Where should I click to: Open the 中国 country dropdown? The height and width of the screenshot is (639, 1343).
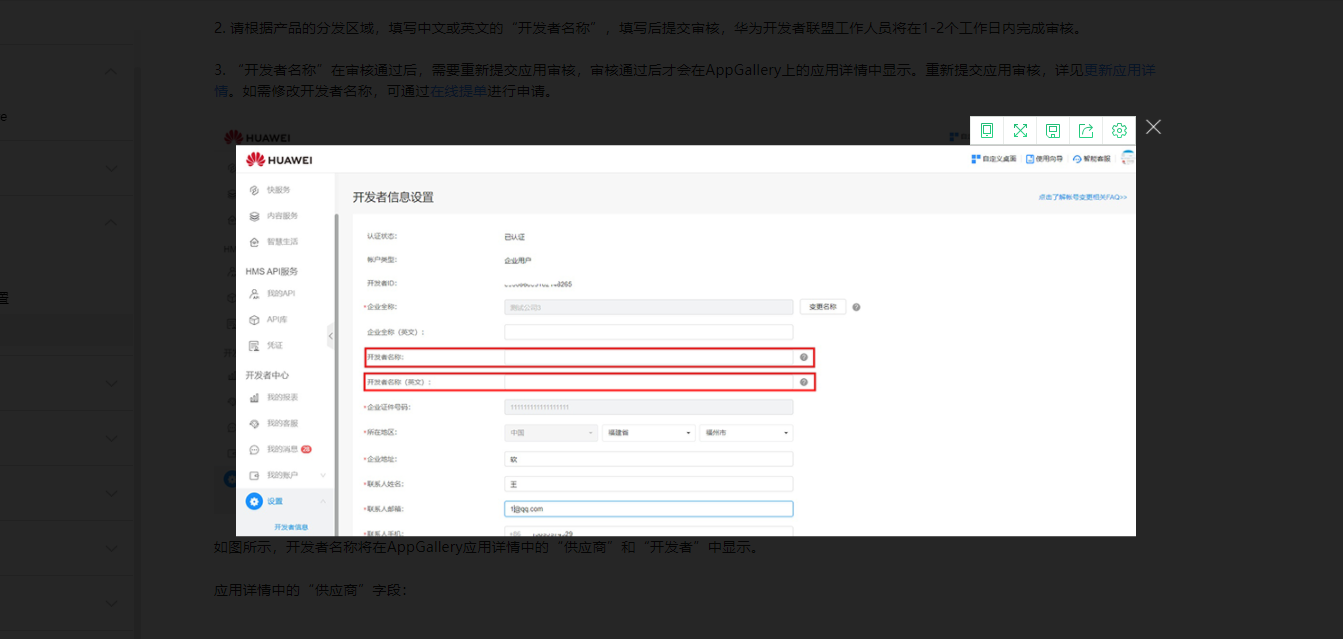pos(551,433)
